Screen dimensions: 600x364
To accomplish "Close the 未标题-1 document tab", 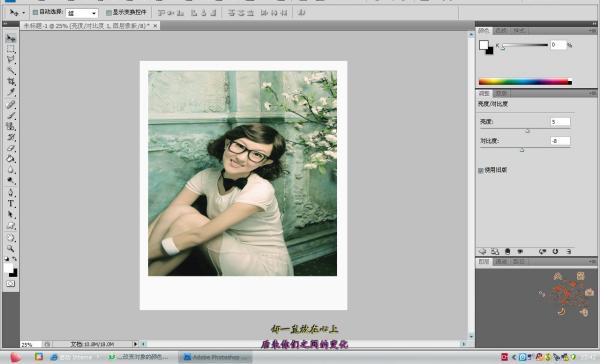I will [155, 26].
